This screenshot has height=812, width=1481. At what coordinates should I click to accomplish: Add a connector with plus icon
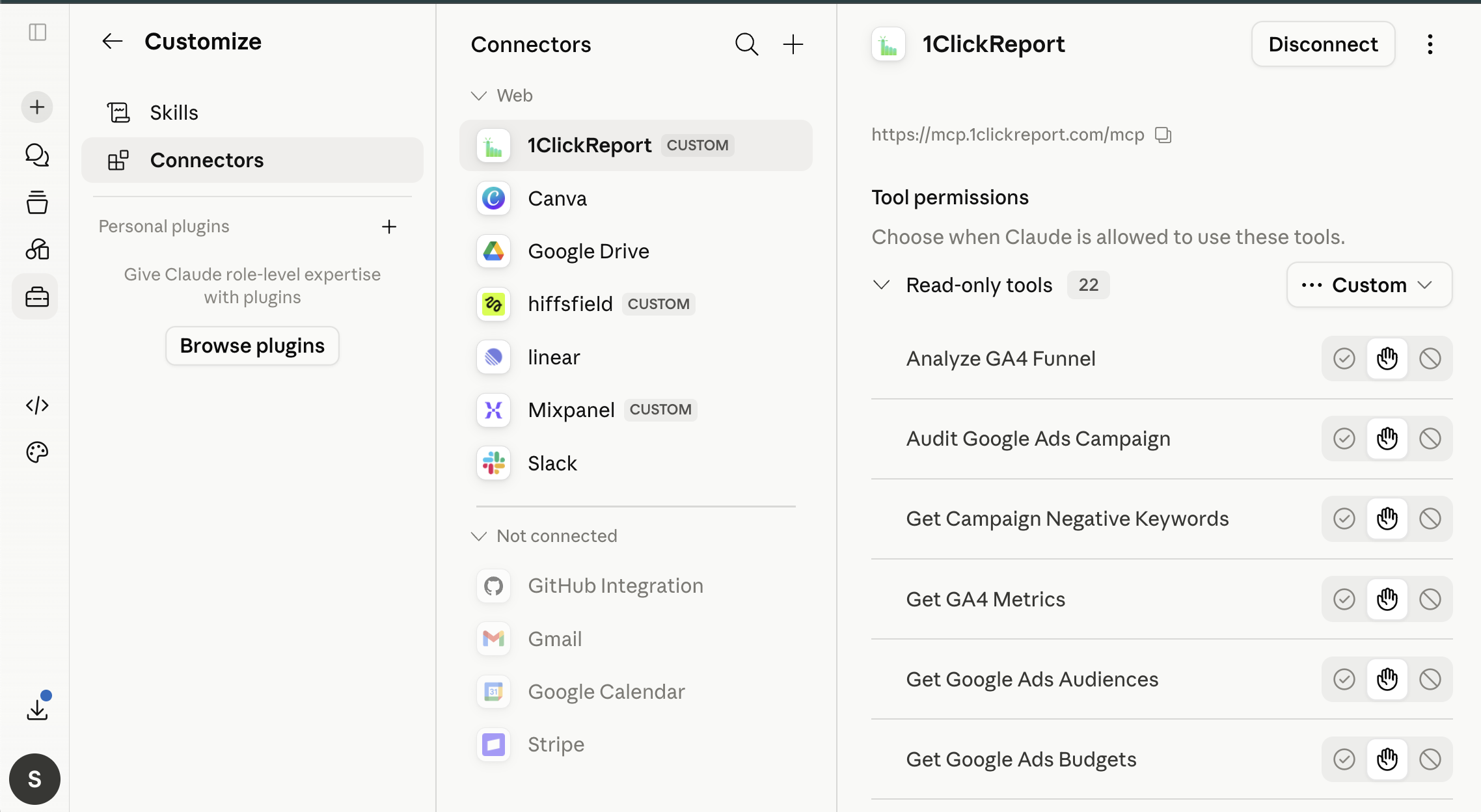coord(793,44)
